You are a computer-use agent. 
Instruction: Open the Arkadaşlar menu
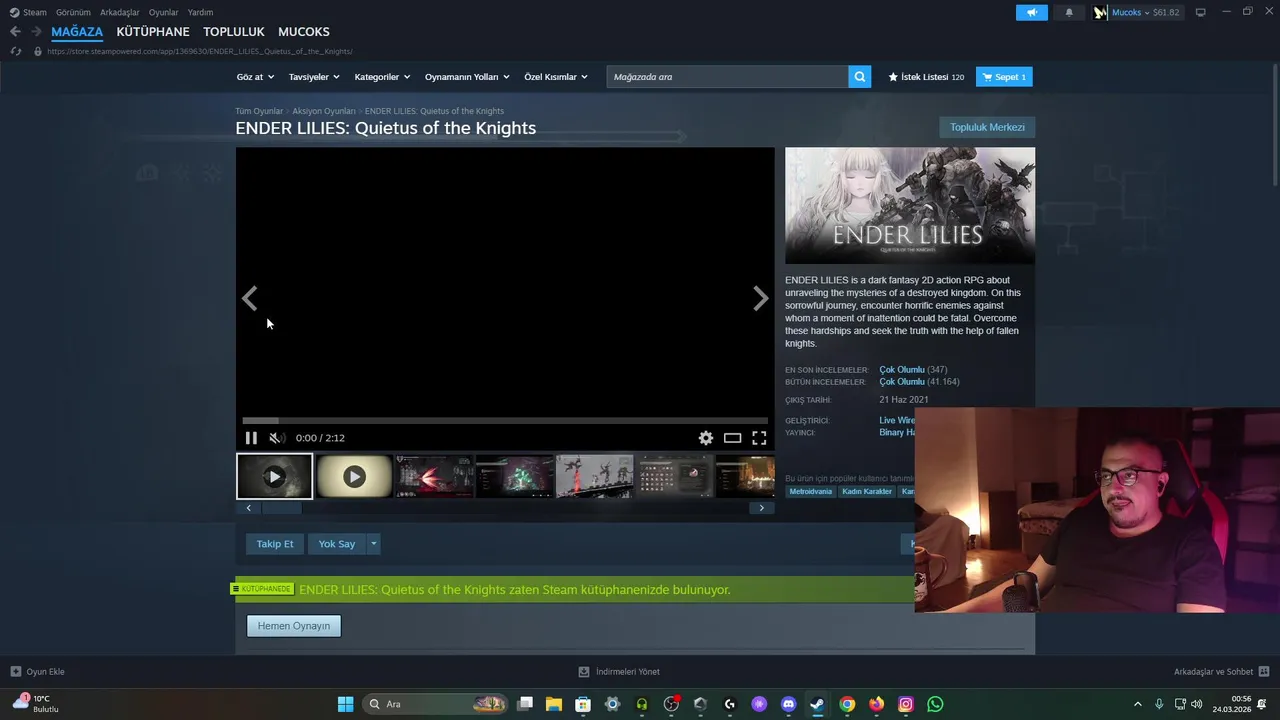(120, 12)
